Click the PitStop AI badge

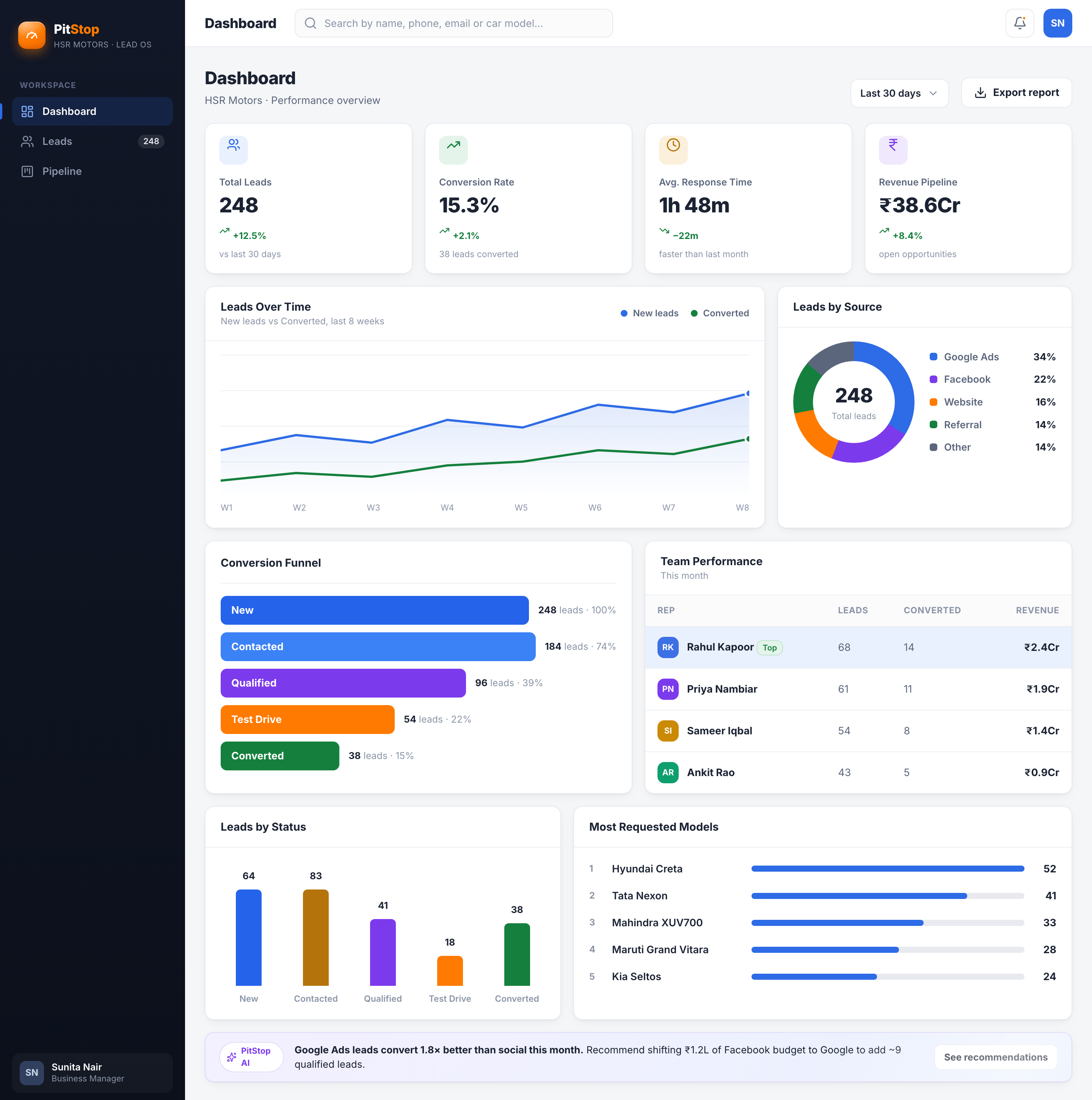tap(251, 1057)
